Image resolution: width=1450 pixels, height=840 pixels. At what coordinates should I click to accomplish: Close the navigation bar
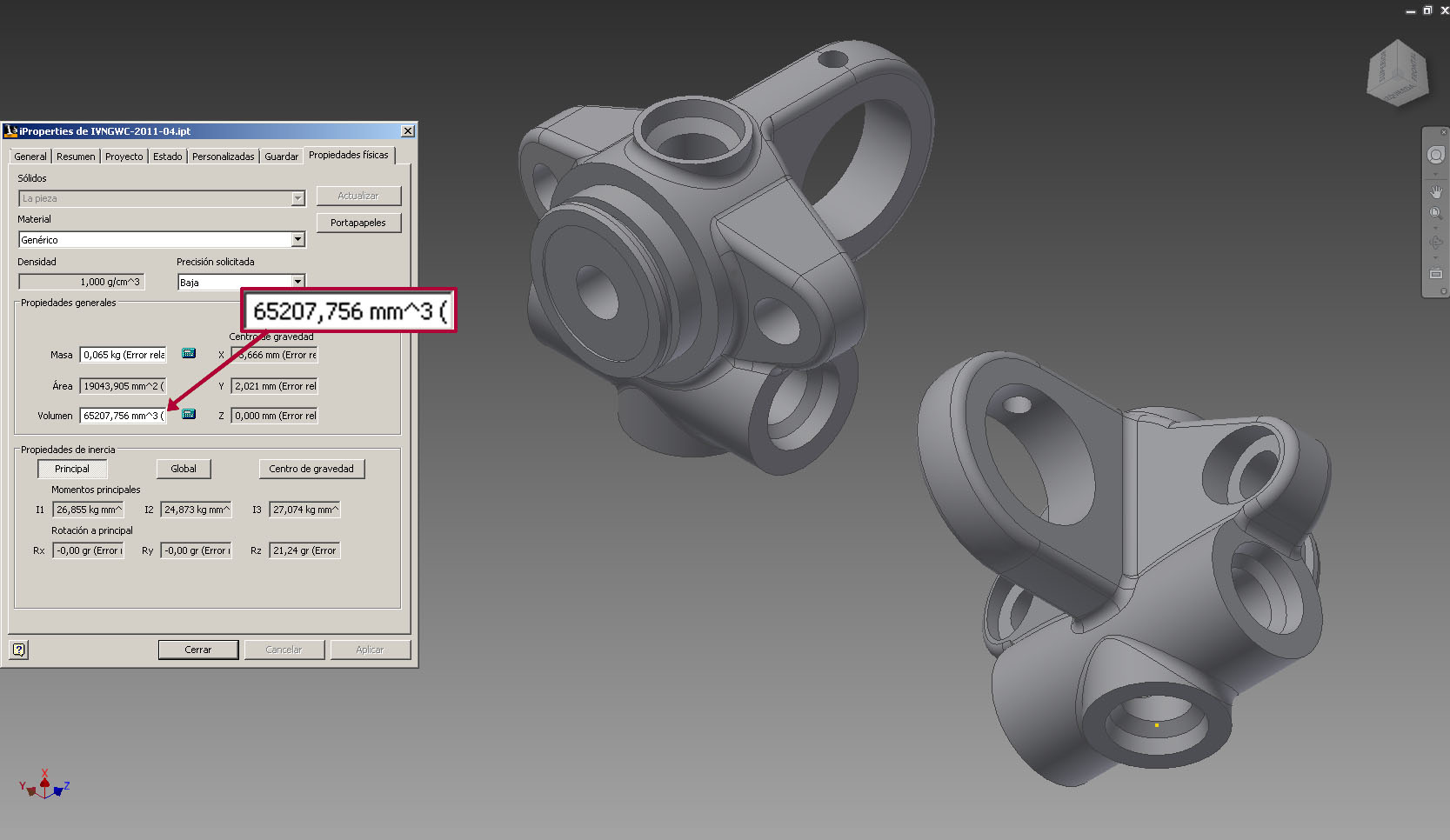point(1444,132)
